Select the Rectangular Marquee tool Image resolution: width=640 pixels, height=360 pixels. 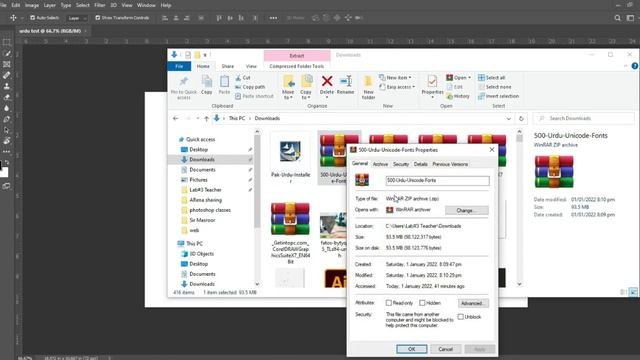[x=7, y=42]
